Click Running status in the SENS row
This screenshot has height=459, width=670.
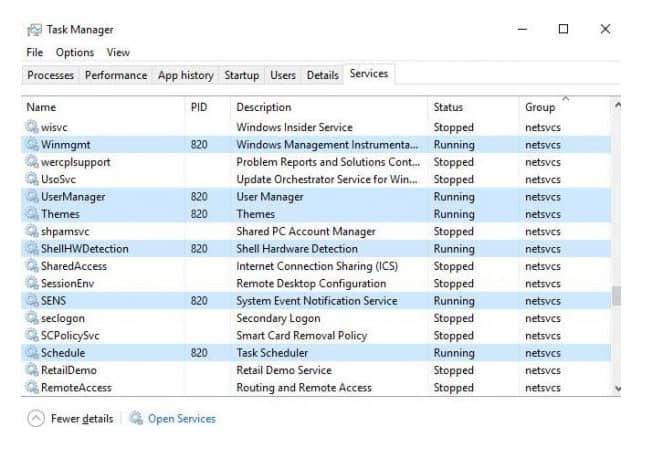[x=454, y=300]
